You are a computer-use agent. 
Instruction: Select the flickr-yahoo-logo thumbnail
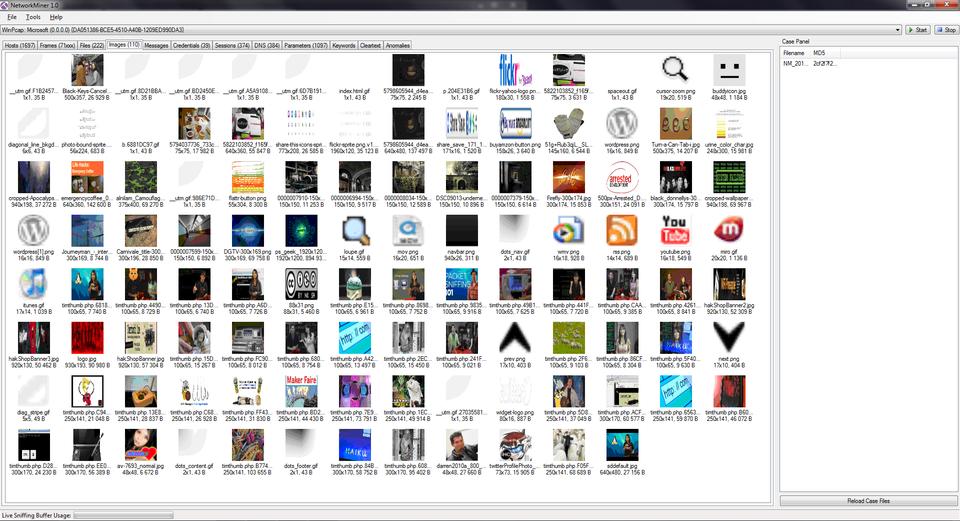point(514,69)
